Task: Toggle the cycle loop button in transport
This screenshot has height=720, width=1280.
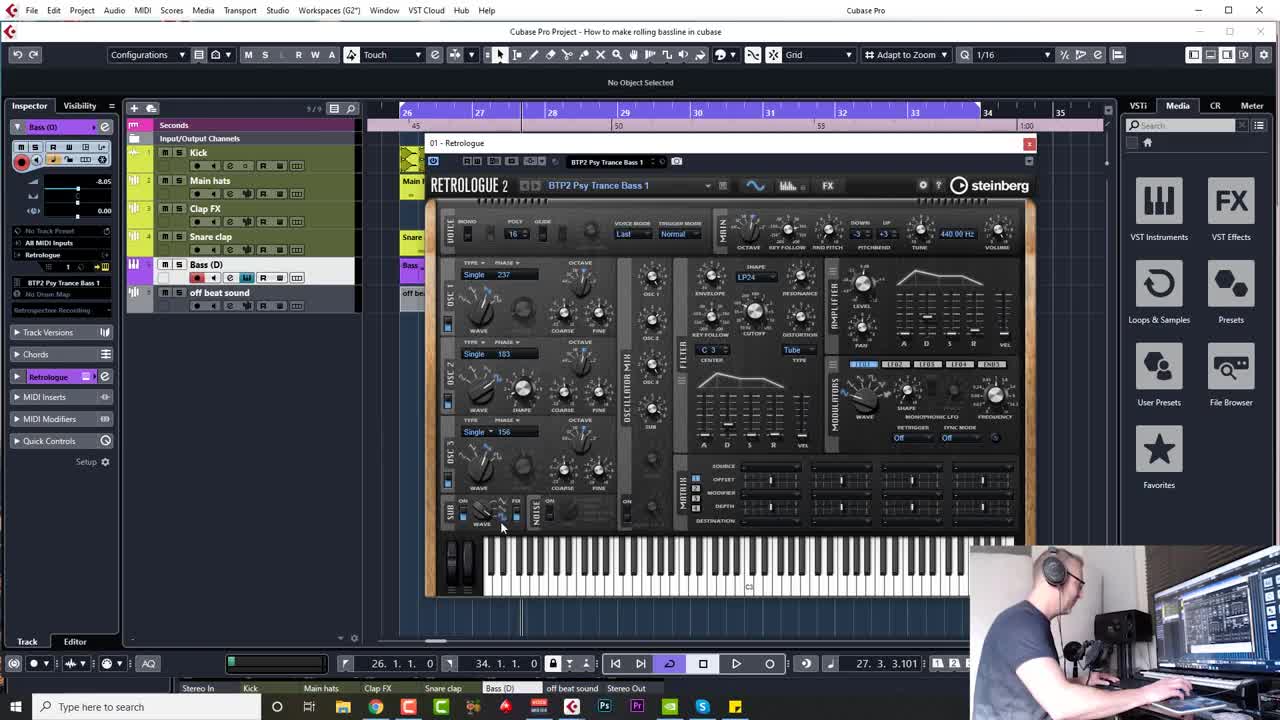Action: 669,664
